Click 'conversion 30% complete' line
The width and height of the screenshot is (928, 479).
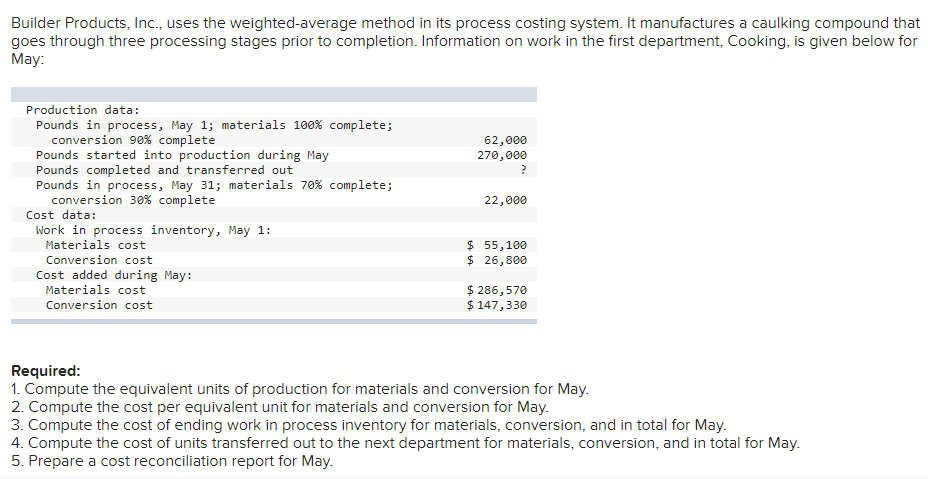coord(133,200)
